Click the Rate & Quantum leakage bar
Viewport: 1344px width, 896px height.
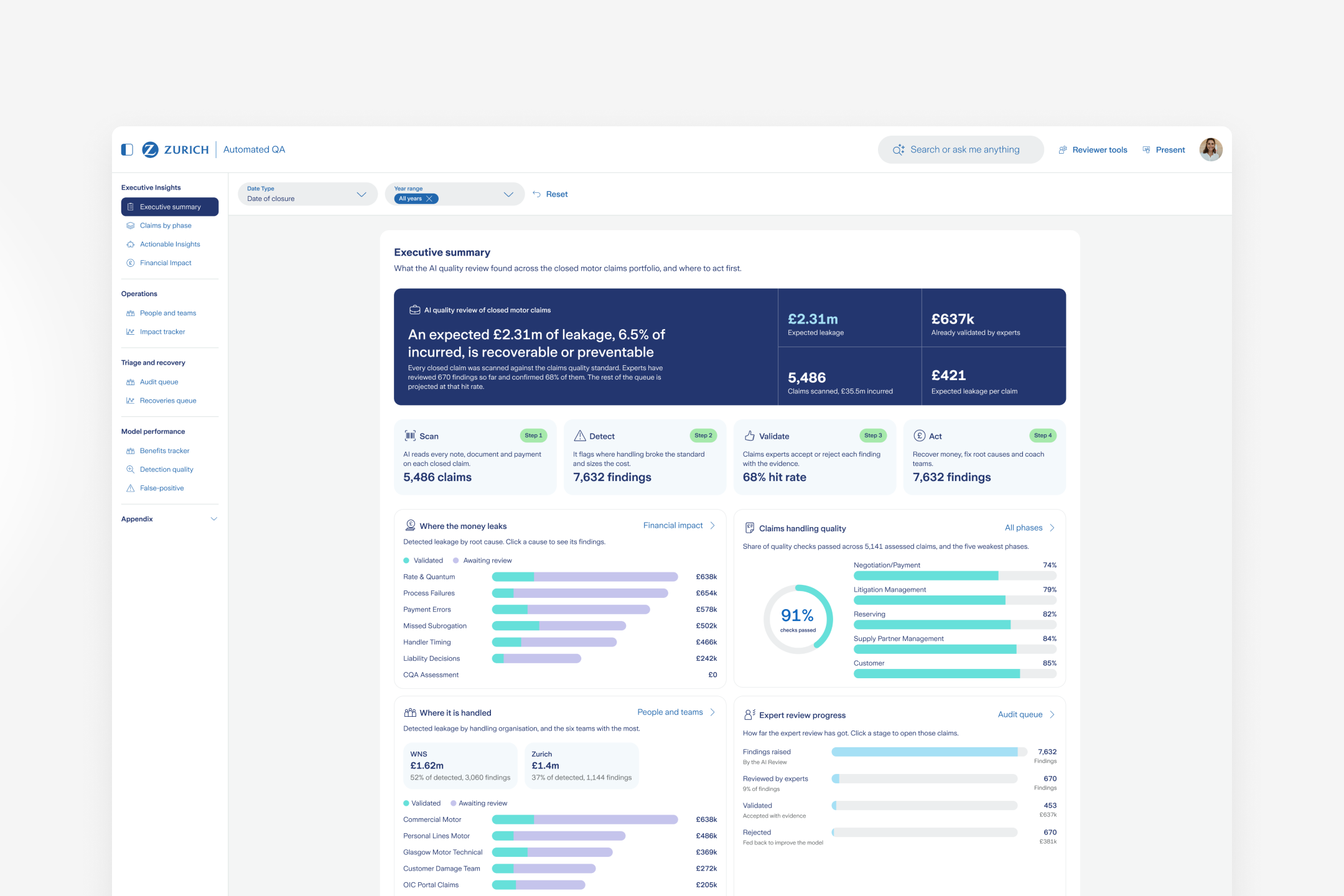pyautogui.click(x=585, y=577)
